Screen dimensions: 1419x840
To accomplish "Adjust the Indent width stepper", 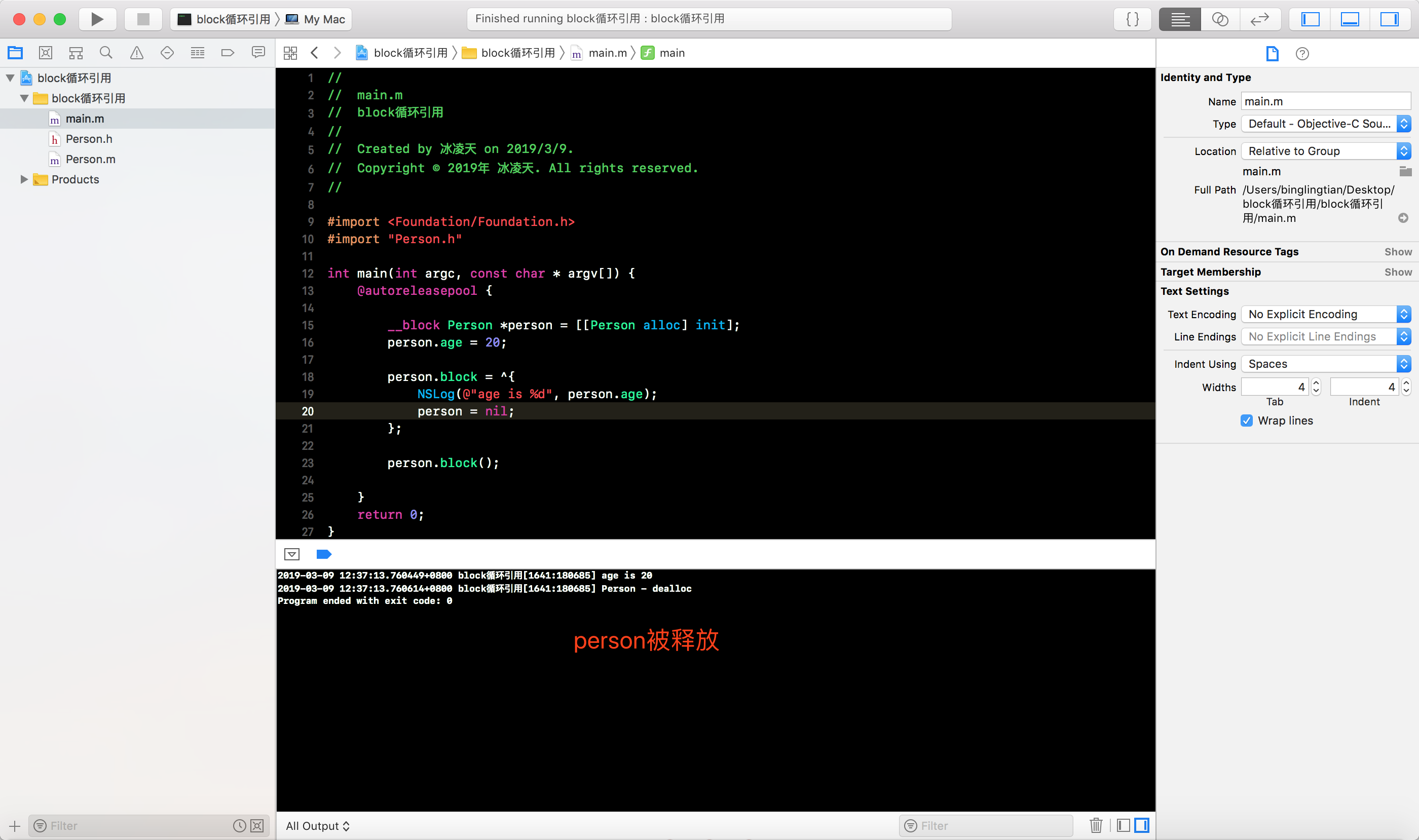I will click(x=1406, y=387).
